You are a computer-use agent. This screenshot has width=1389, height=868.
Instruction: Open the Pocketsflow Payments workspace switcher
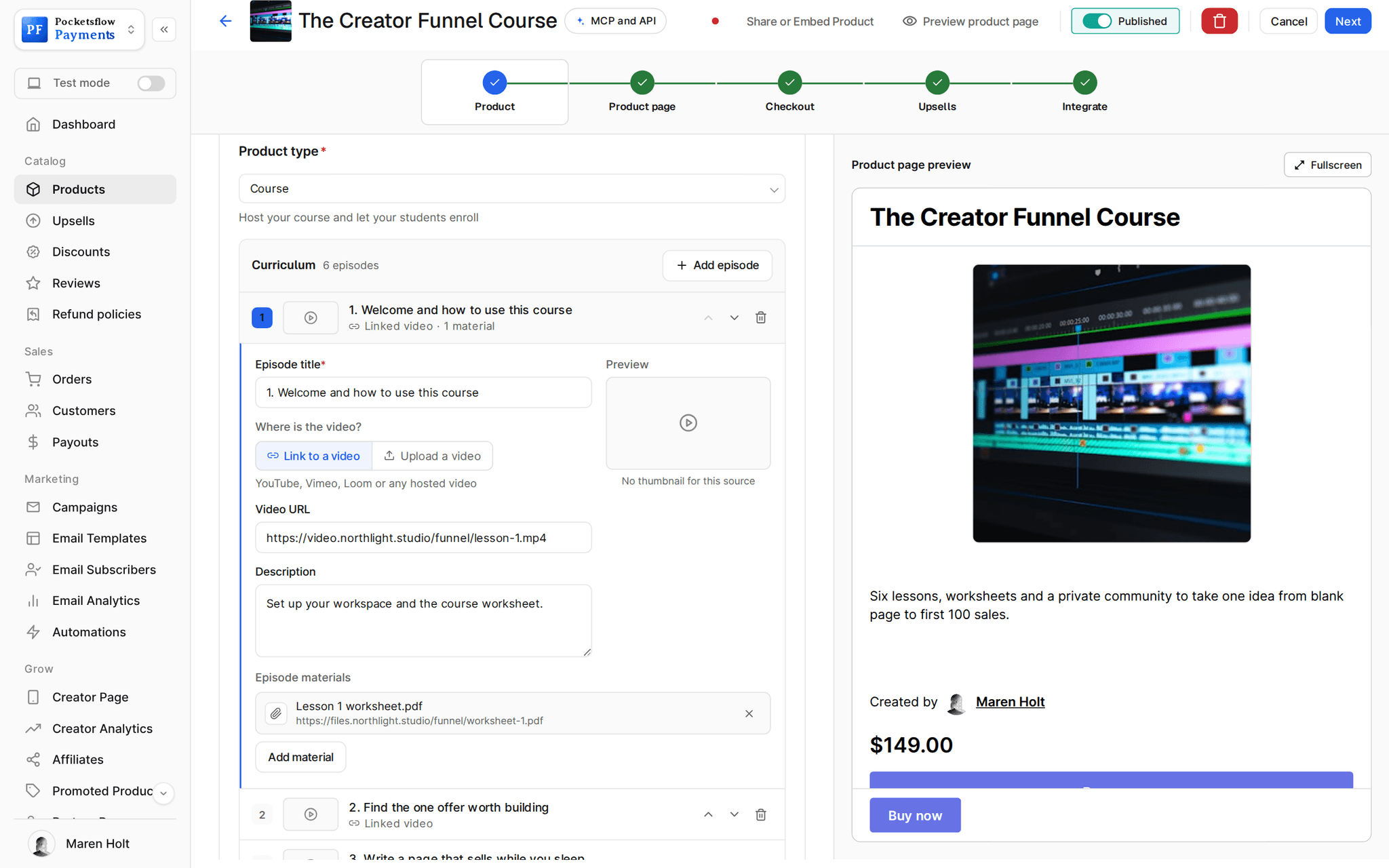coord(79,29)
